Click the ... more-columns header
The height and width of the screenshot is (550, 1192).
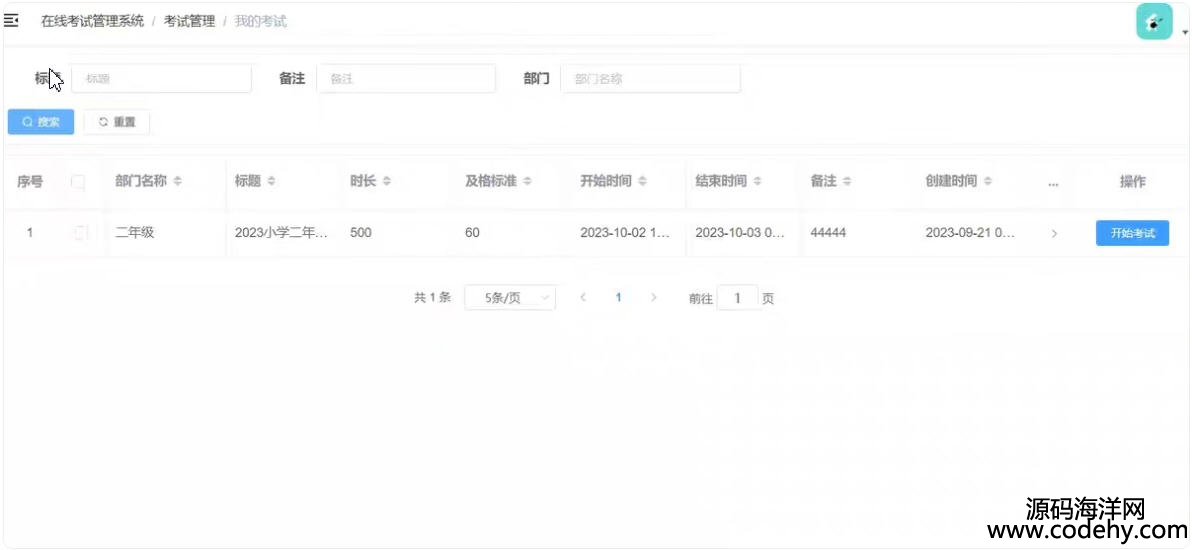[1053, 183]
